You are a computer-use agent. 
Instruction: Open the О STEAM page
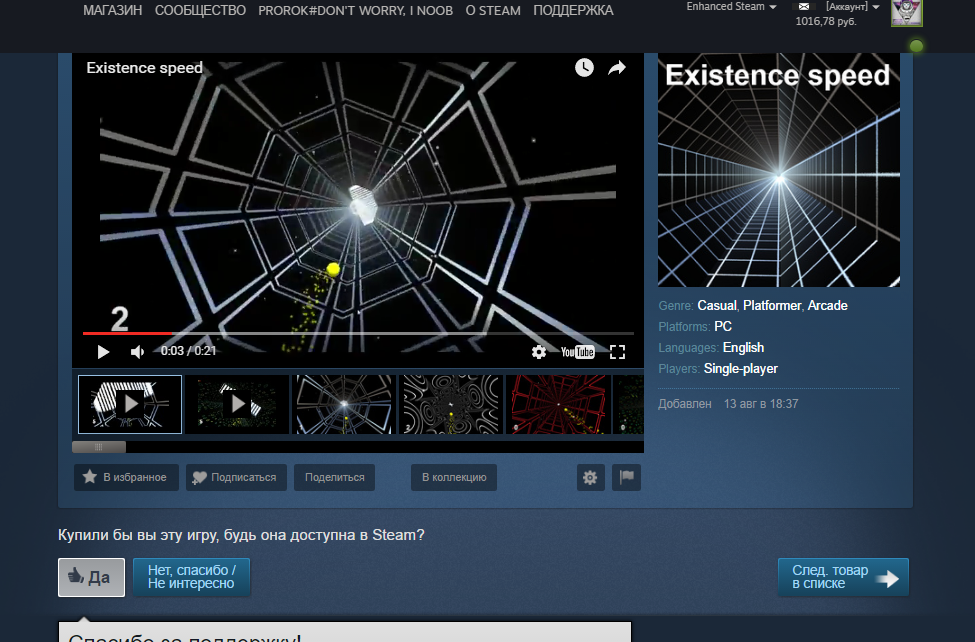[493, 11]
